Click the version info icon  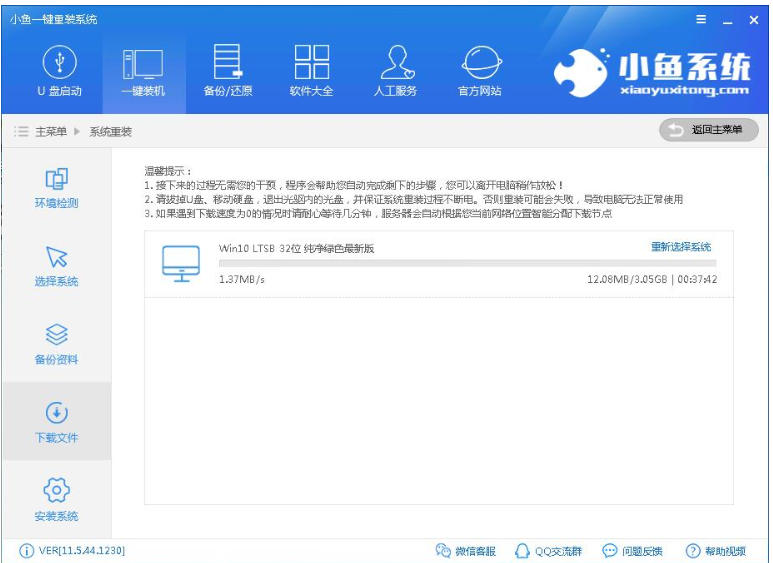(x=26, y=551)
